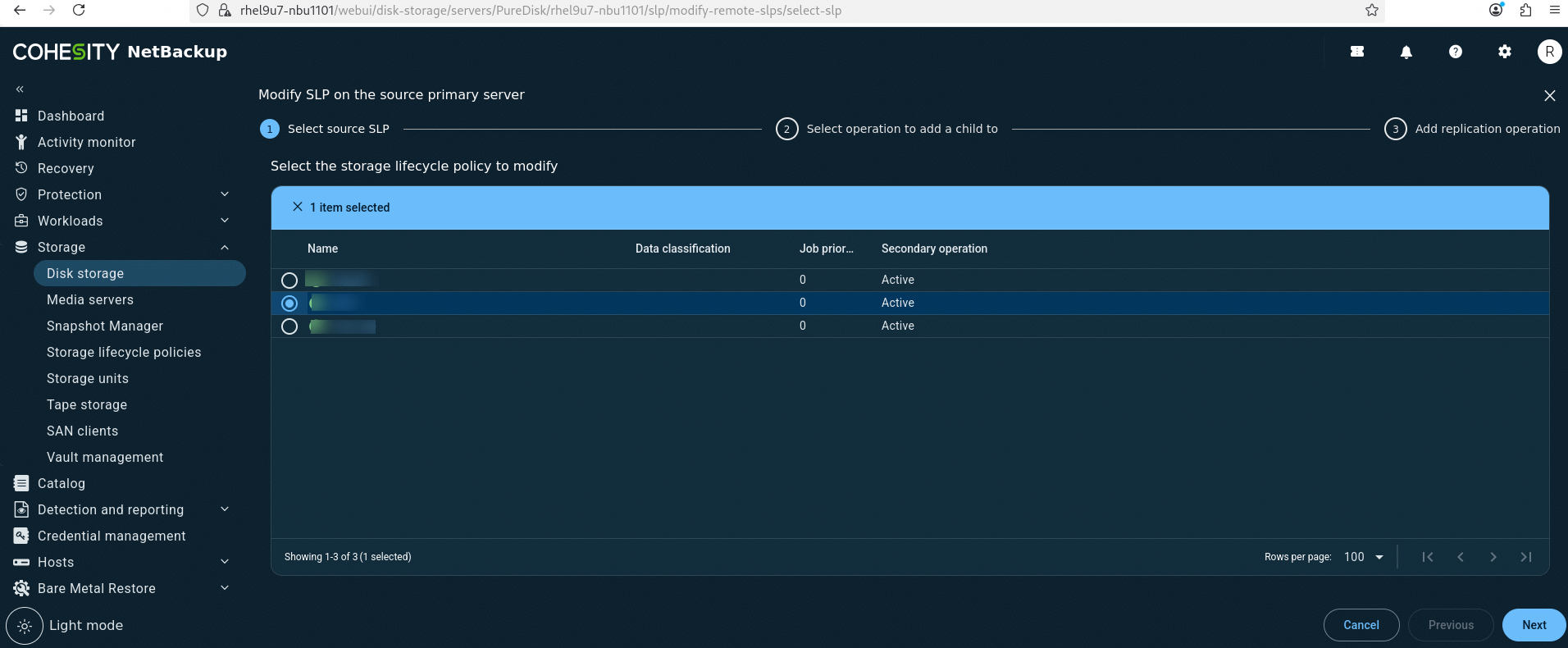Click the Dashboard icon
This screenshot has width=1568, height=648.
(21, 116)
